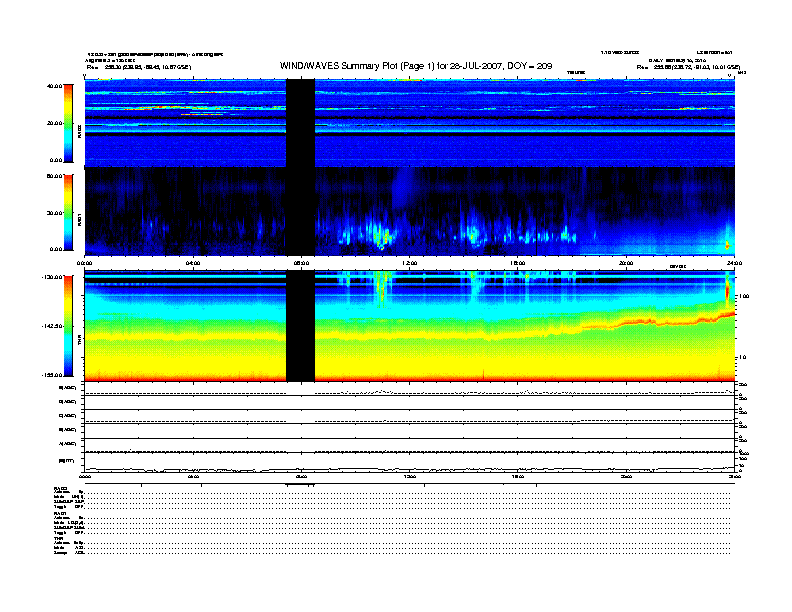Screen dimensions: 792x612
Task: Click the 30.00 label on RAD1 scale
Action: (54, 213)
